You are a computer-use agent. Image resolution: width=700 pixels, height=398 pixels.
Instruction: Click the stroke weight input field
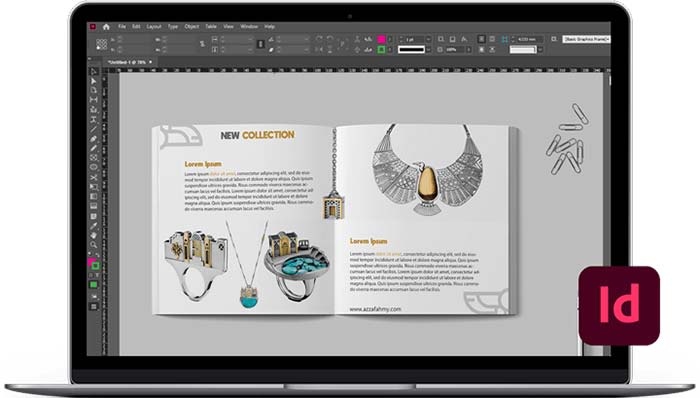coord(415,40)
